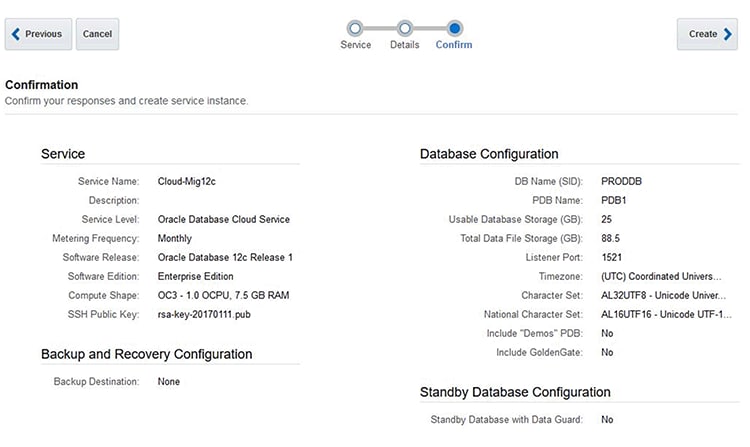The height and width of the screenshot is (447, 750).
Task: Click the Cloud-Mig12c service name value
Action: click(x=188, y=182)
